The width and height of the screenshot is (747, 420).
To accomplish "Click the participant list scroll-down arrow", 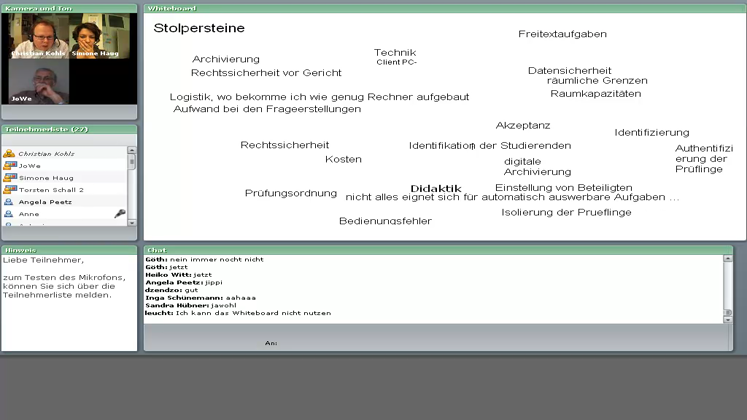I will tap(132, 222).
